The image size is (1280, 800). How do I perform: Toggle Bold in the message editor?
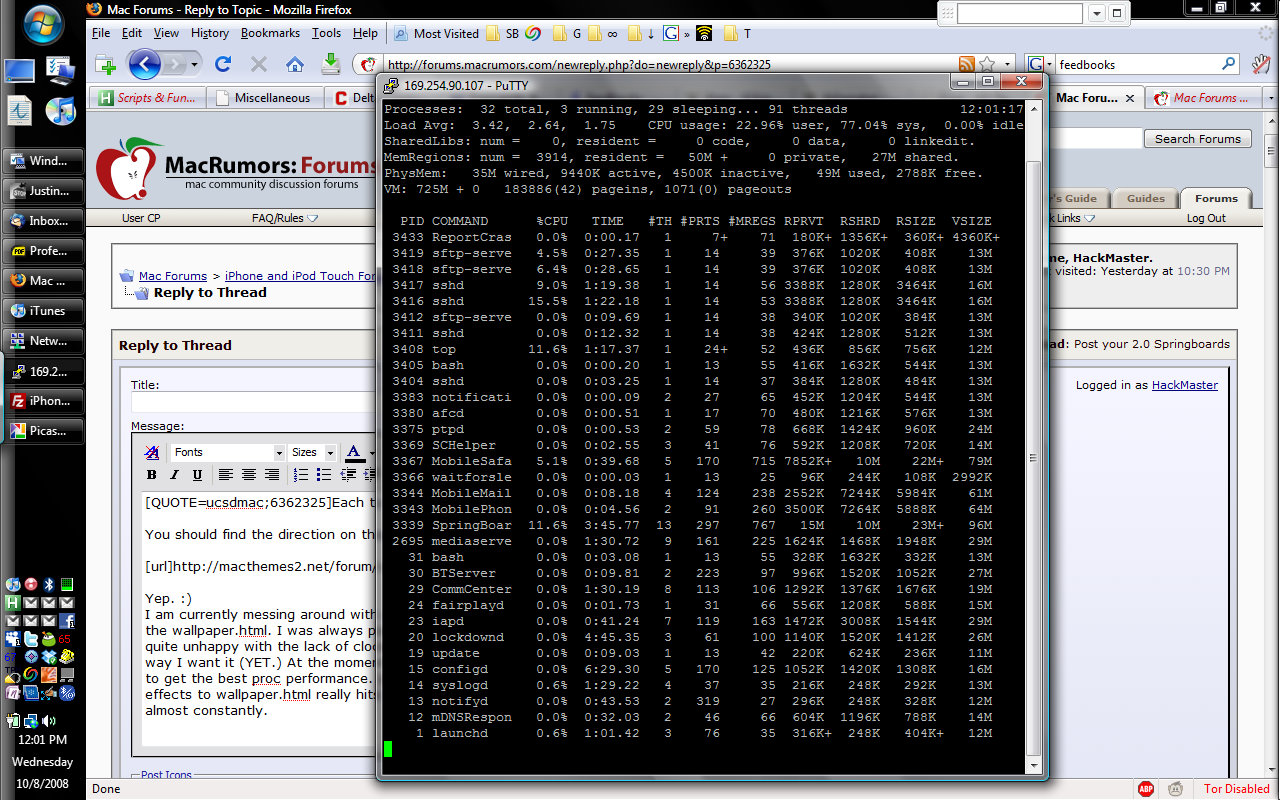(x=152, y=475)
